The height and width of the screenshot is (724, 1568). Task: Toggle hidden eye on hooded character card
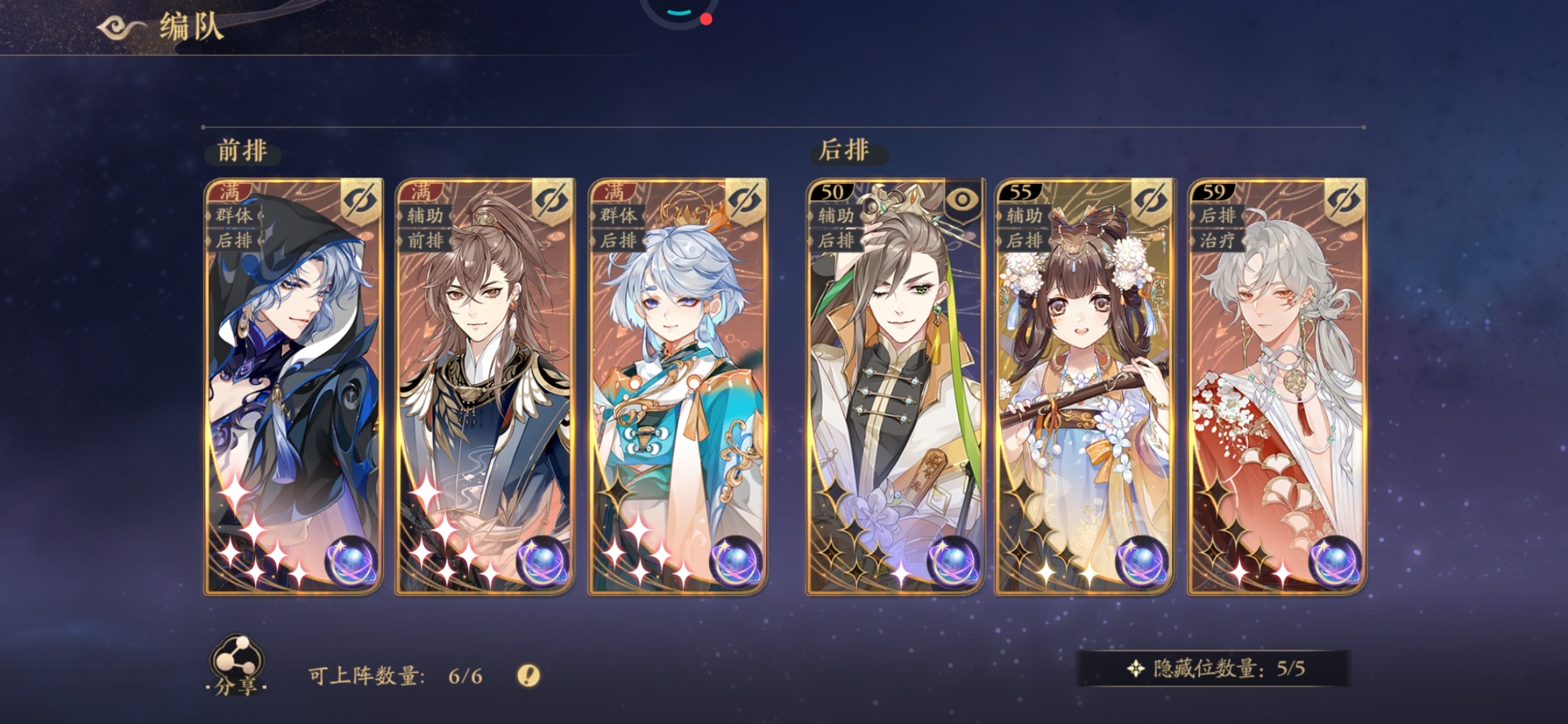click(361, 200)
